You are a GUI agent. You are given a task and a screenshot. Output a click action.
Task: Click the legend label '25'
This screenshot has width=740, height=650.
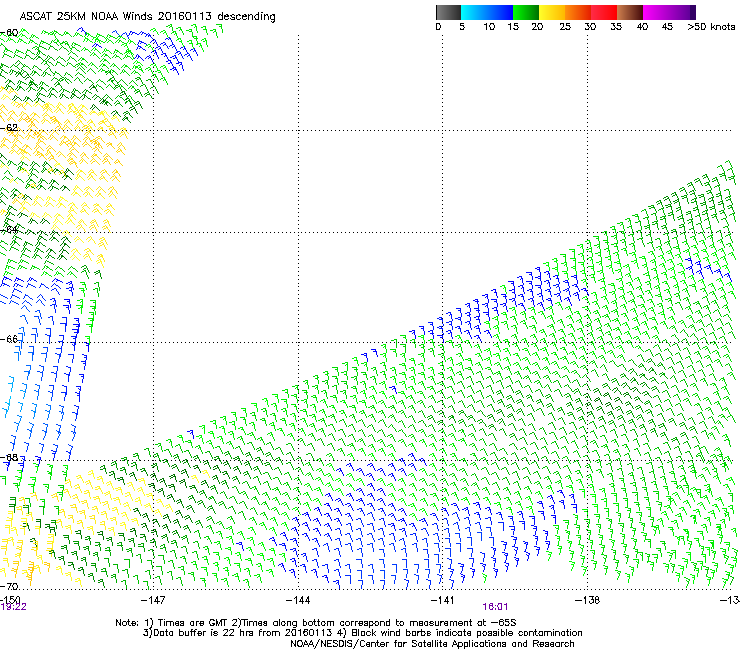(x=565, y=27)
